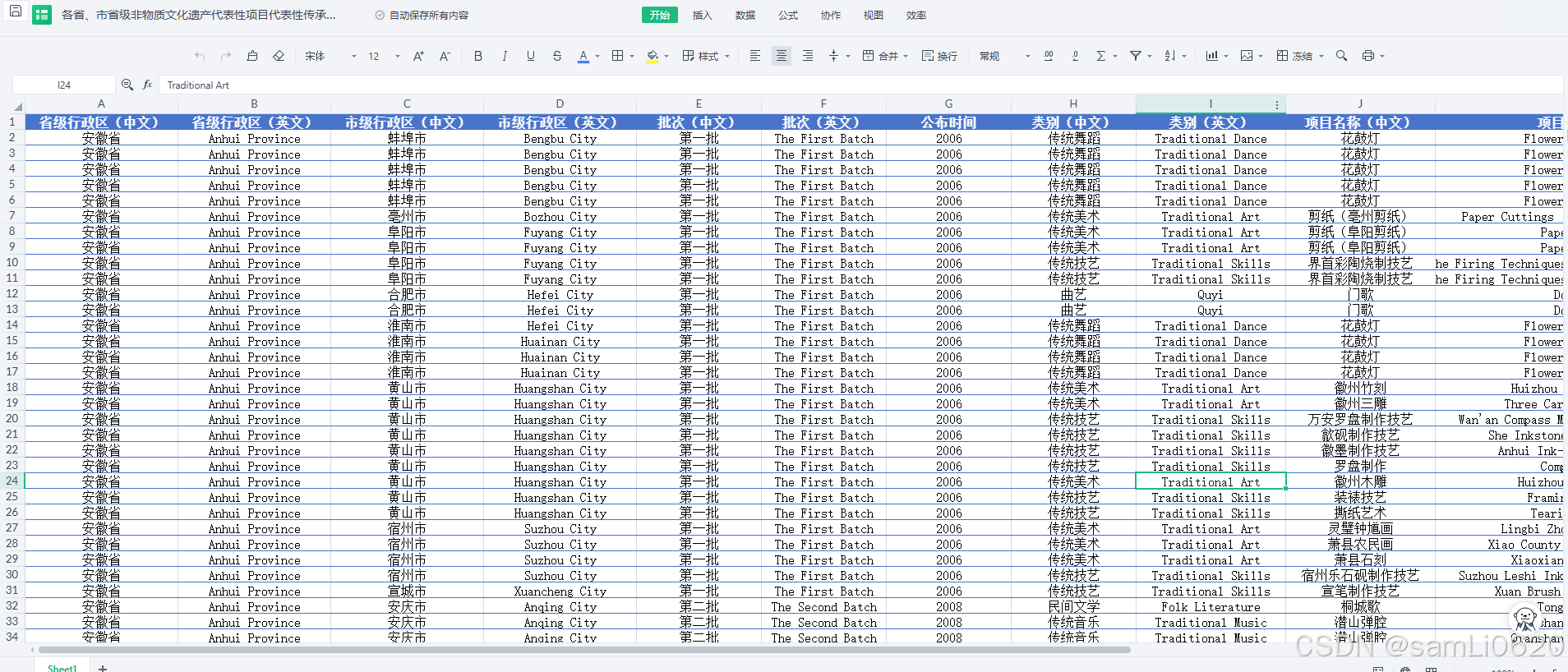Toggle strikethrough formatting
The height and width of the screenshot is (672, 1568).
pos(557,56)
